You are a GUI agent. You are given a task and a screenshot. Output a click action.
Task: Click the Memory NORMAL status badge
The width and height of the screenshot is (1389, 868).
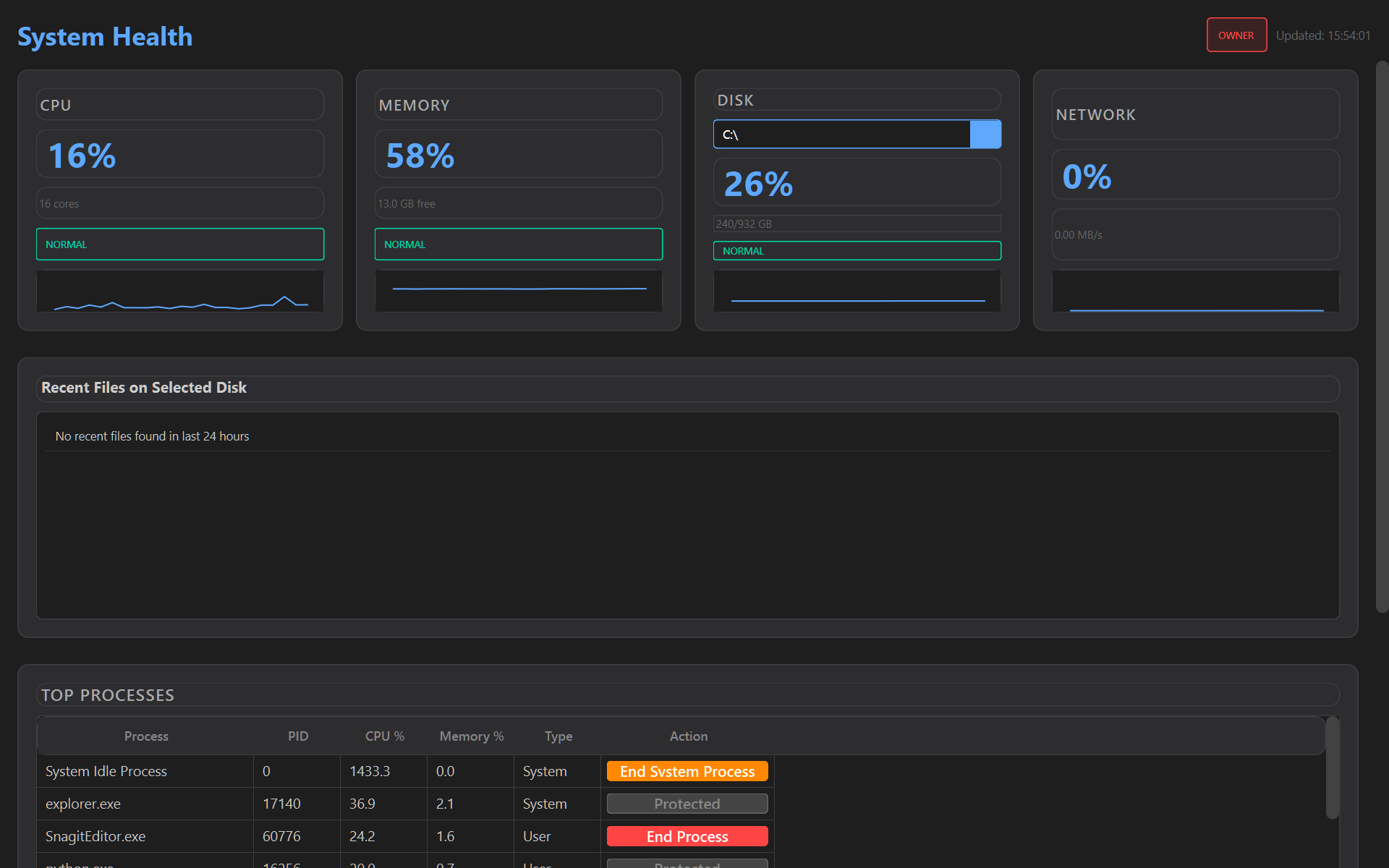pos(519,244)
